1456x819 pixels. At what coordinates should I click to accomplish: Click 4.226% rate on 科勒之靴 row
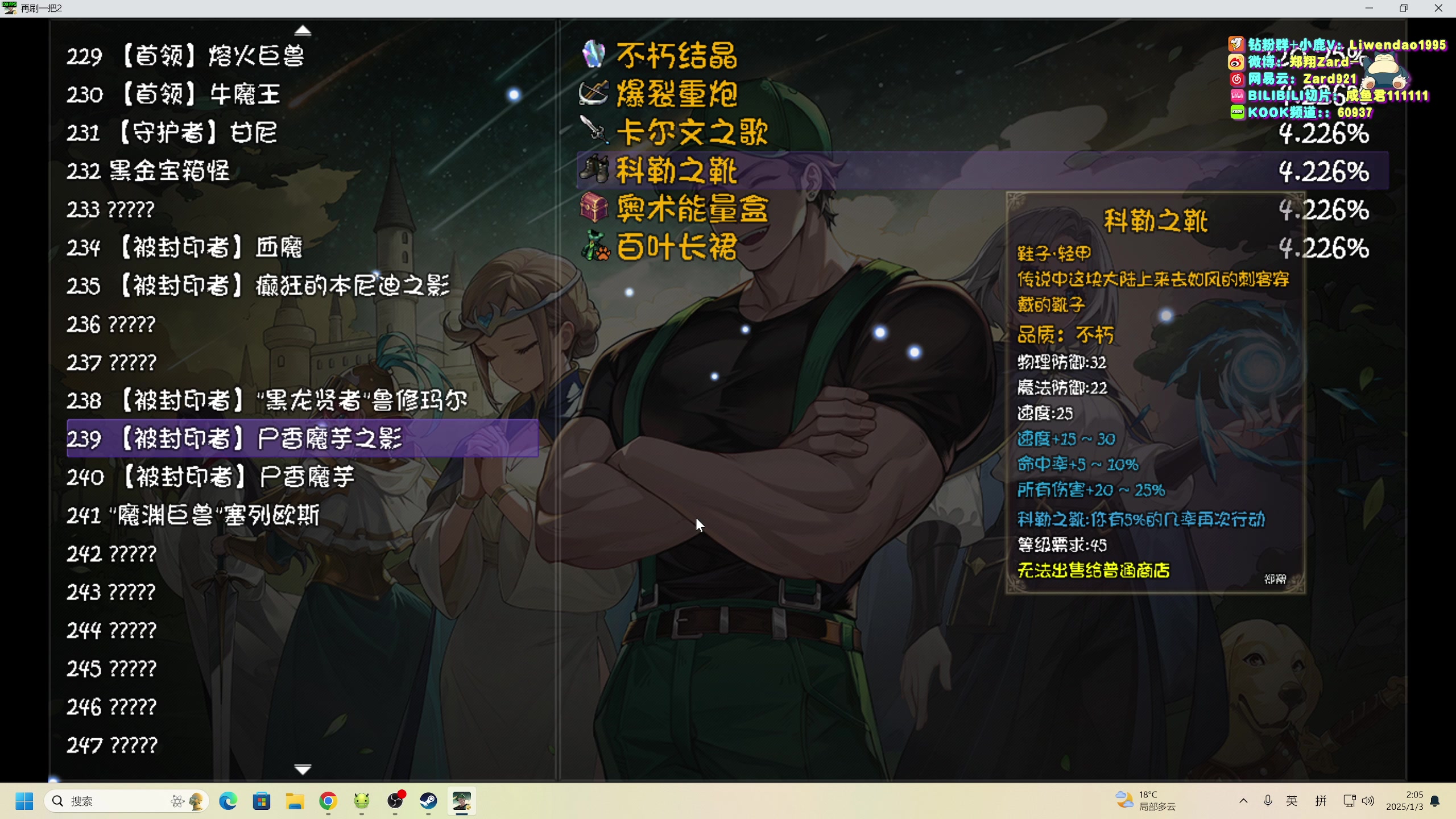click(x=1323, y=172)
